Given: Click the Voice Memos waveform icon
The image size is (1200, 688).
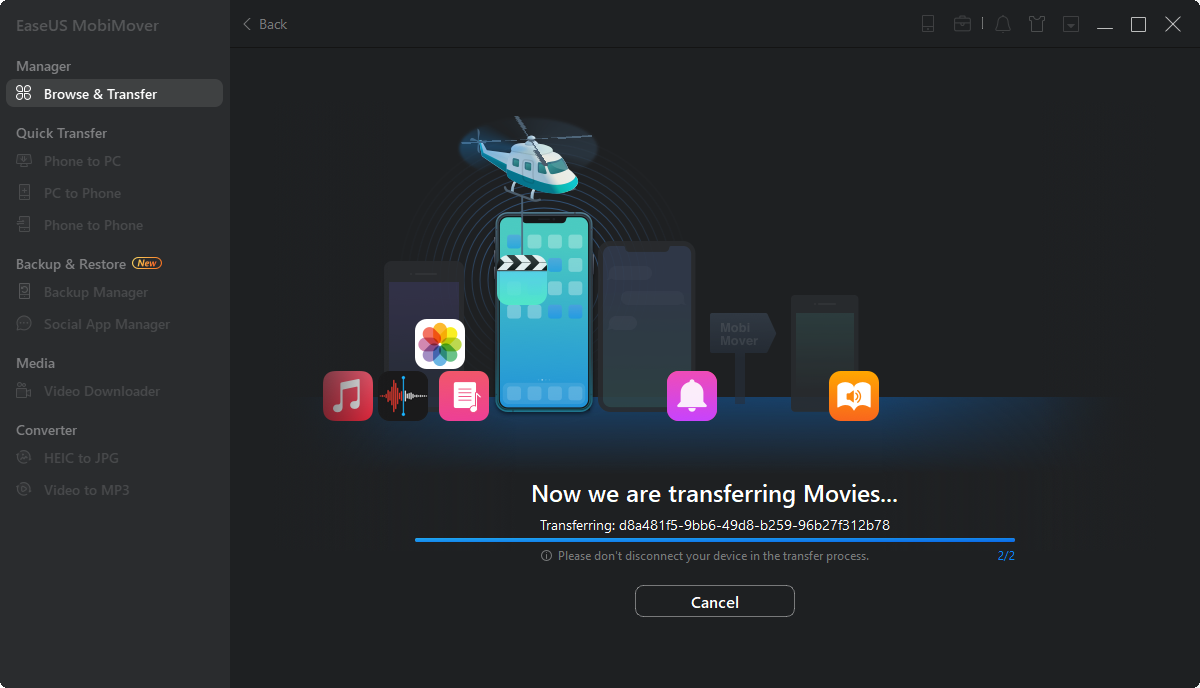Looking at the screenshot, I should click(403, 396).
